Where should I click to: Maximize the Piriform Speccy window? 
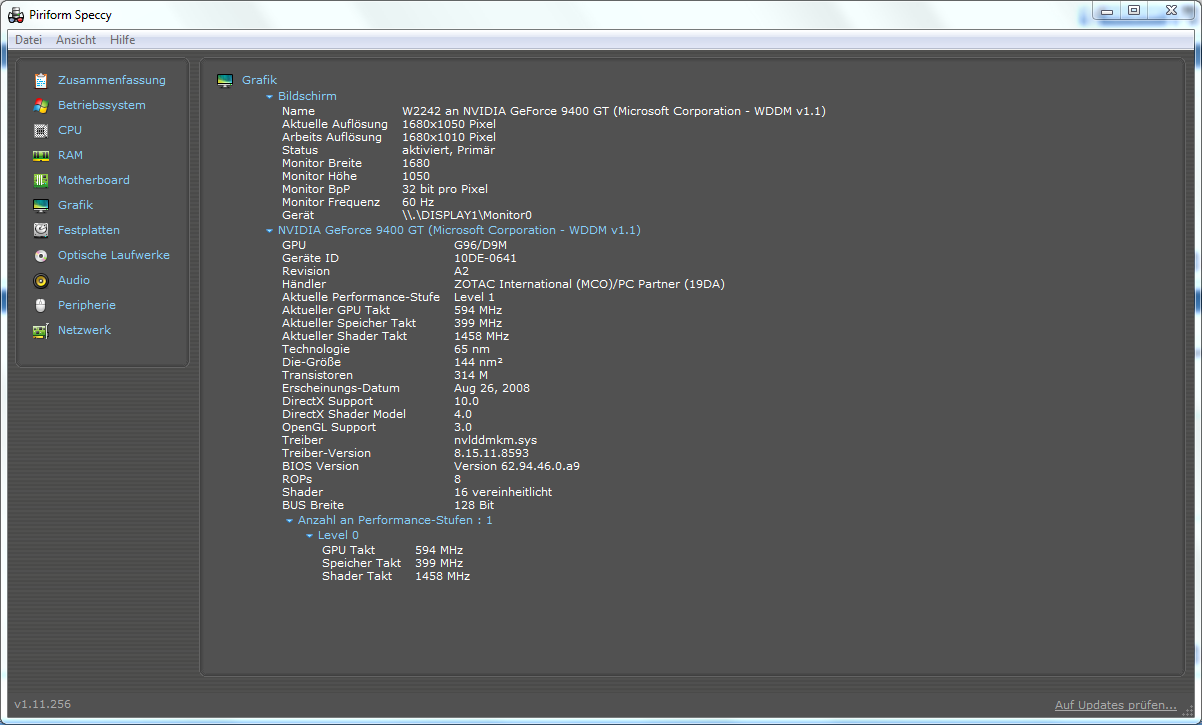[1133, 10]
